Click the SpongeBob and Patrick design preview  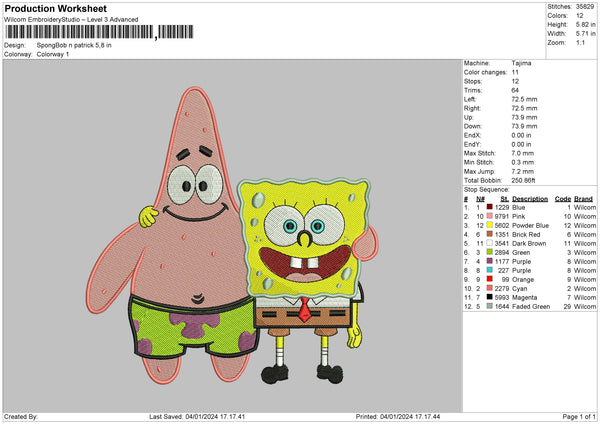233,236
